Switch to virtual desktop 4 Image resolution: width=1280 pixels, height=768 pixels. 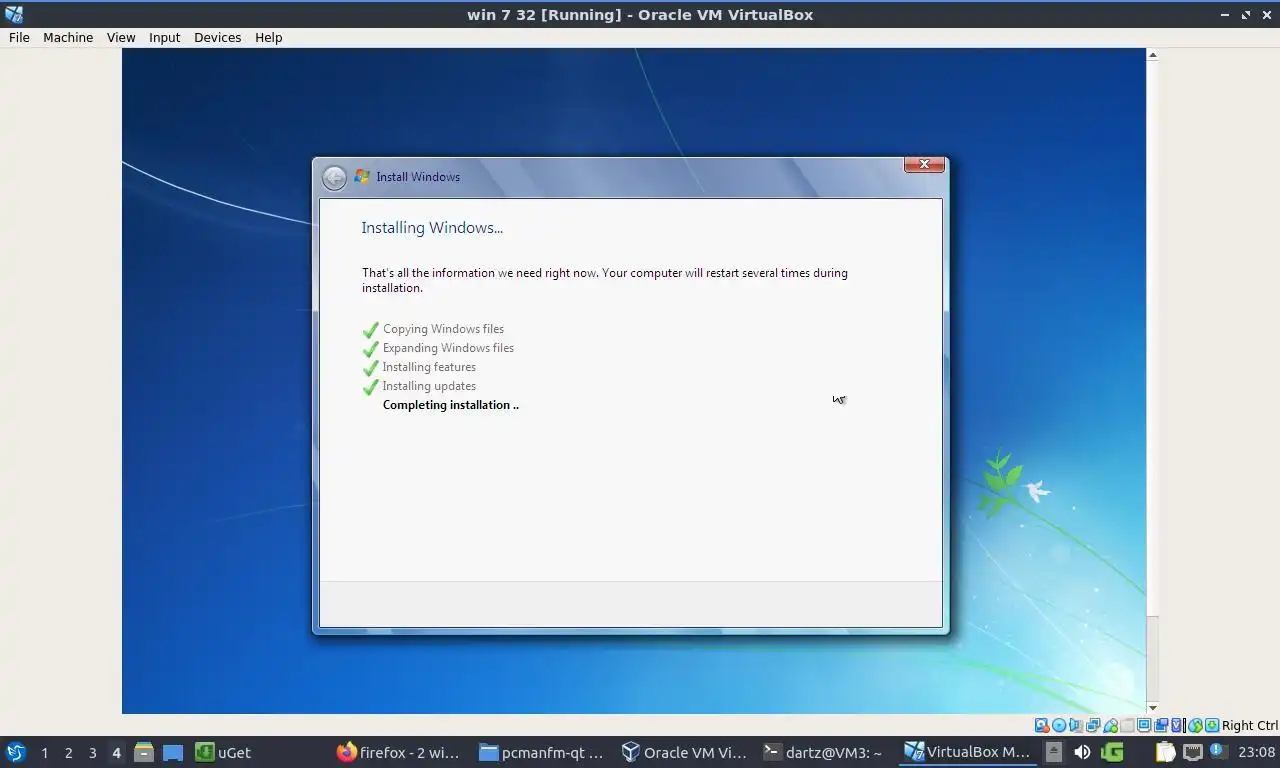click(116, 752)
